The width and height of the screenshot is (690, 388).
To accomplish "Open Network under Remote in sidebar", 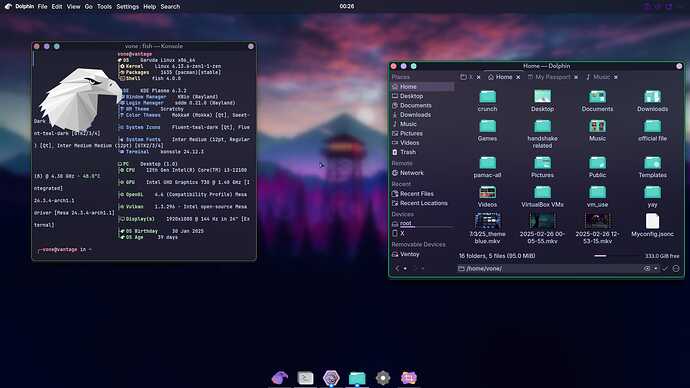I will click(x=422, y=173).
